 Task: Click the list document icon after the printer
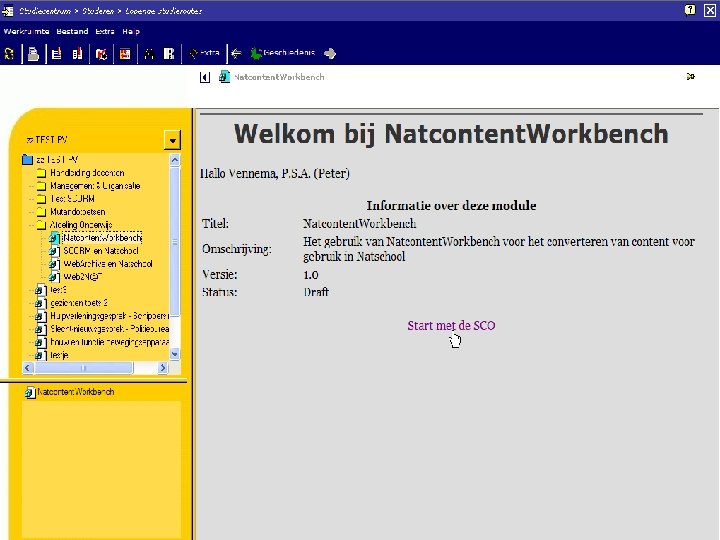coord(56,54)
